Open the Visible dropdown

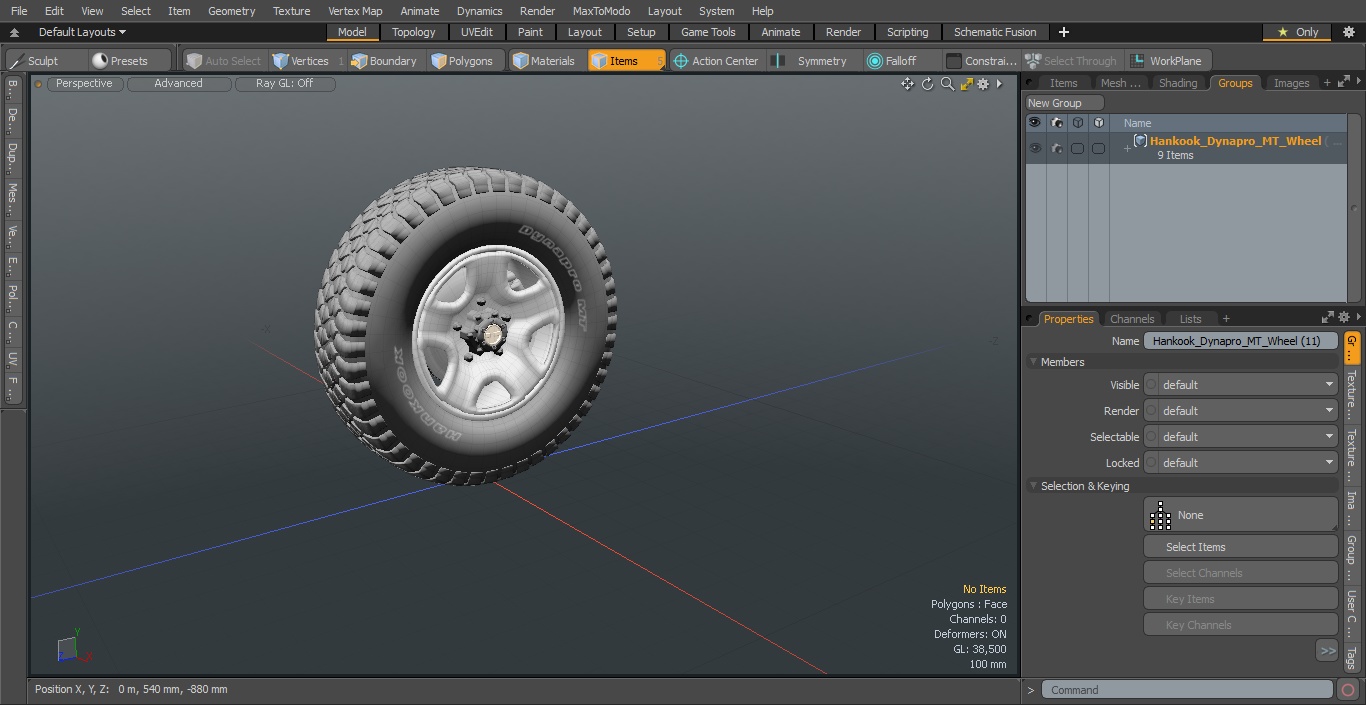(1240, 385)
